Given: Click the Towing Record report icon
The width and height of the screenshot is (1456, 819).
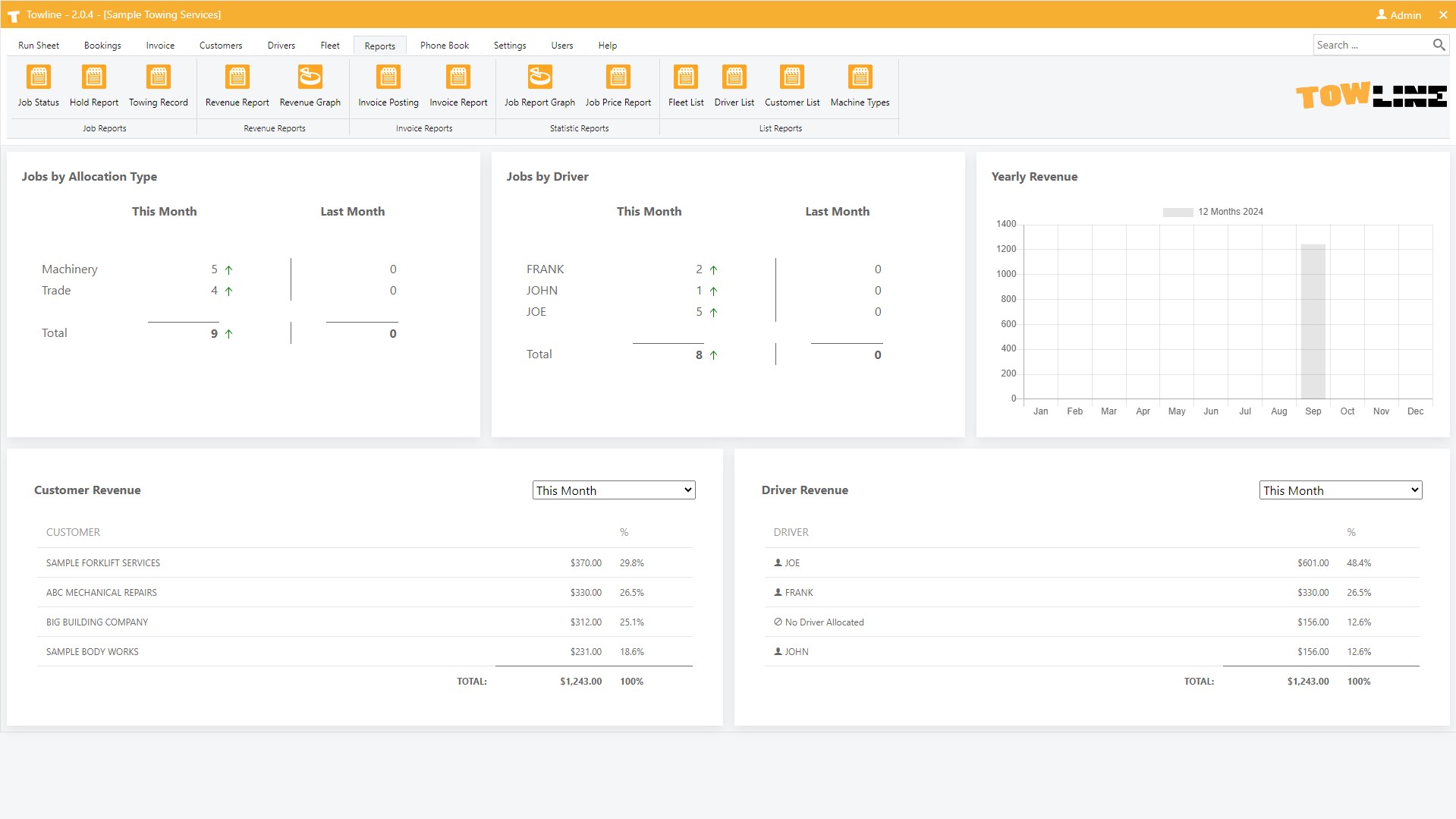Looking at the screenshot, I should (x=158, y=77).
